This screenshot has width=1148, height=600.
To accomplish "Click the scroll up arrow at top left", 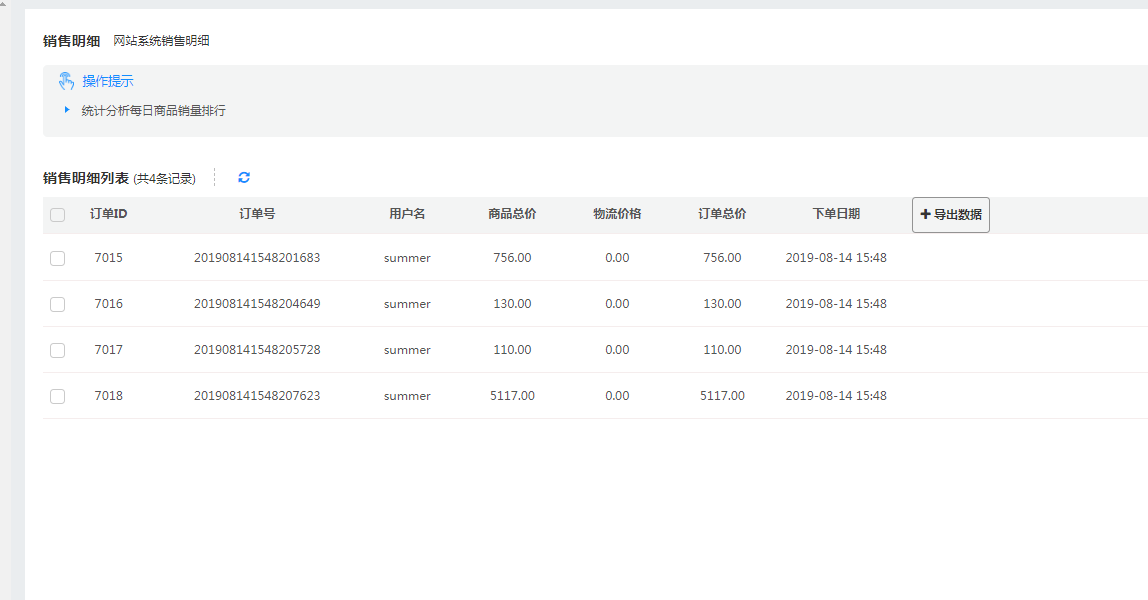I will coord(4,5).
